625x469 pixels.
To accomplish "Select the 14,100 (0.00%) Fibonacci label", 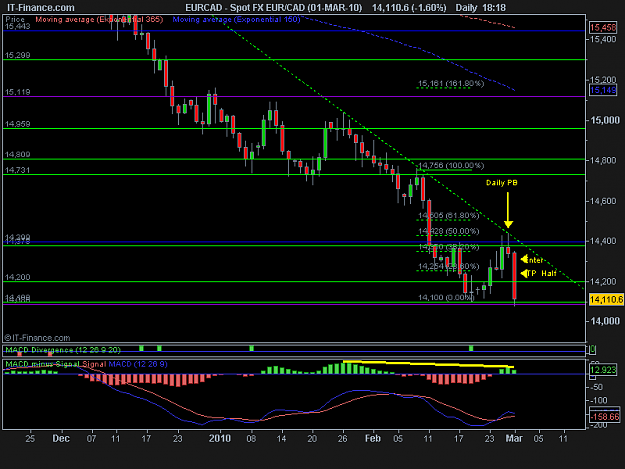I will click(446, 297).
